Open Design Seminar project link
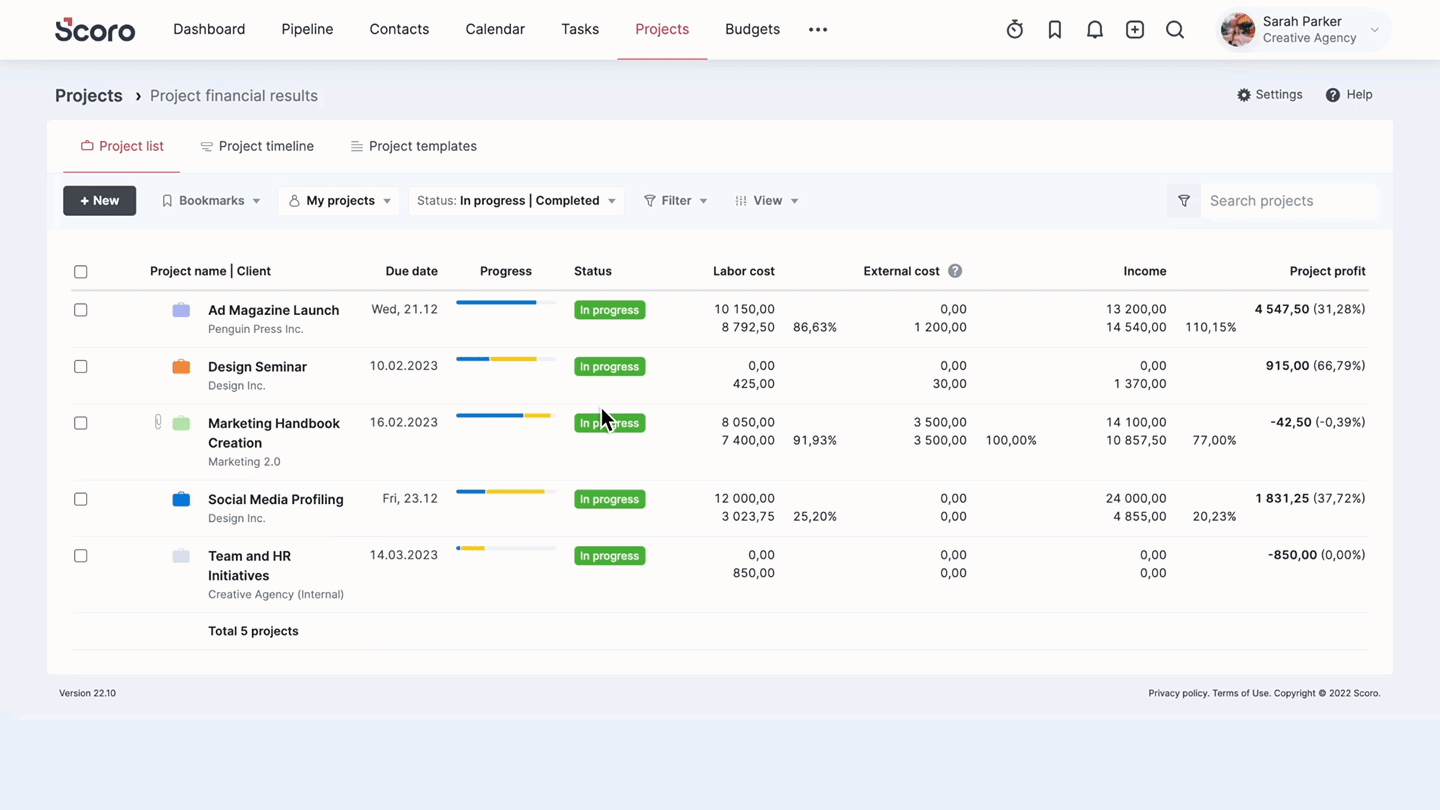 point(257,367)
